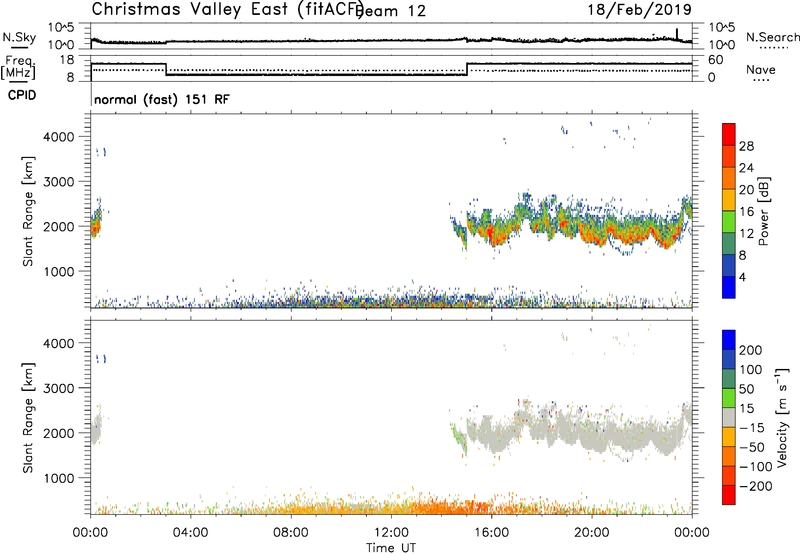
Task: Click the '1000' tick in the velocity panel
Action: tap(58, 479)
